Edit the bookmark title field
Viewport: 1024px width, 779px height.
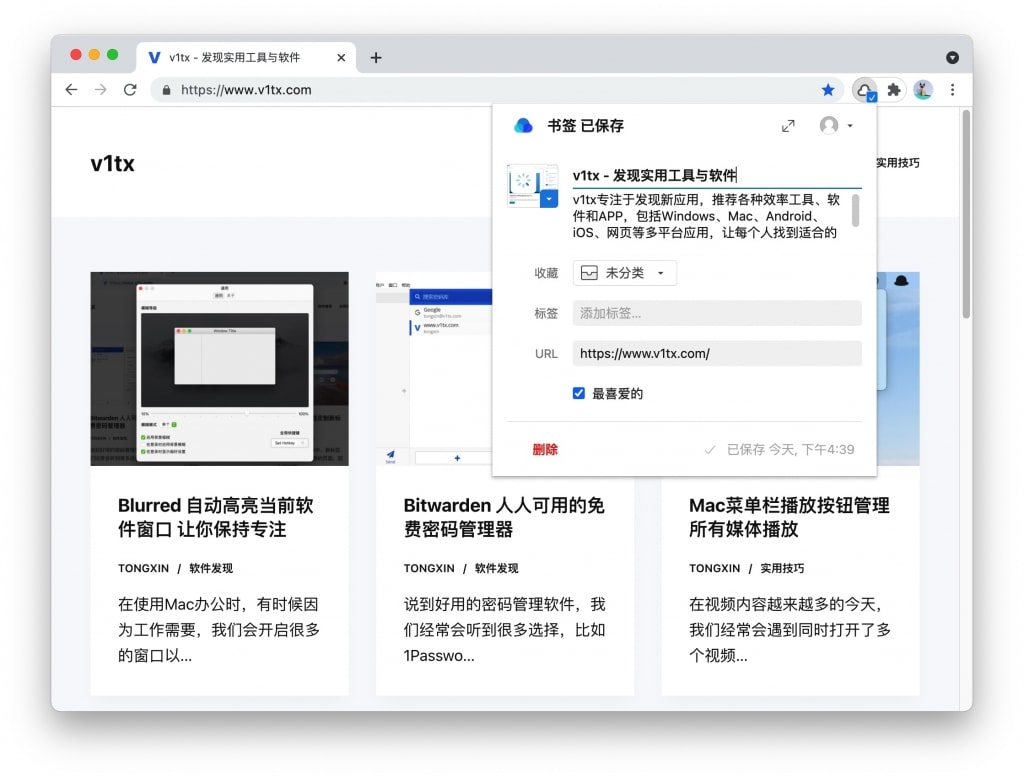point(716,175)
